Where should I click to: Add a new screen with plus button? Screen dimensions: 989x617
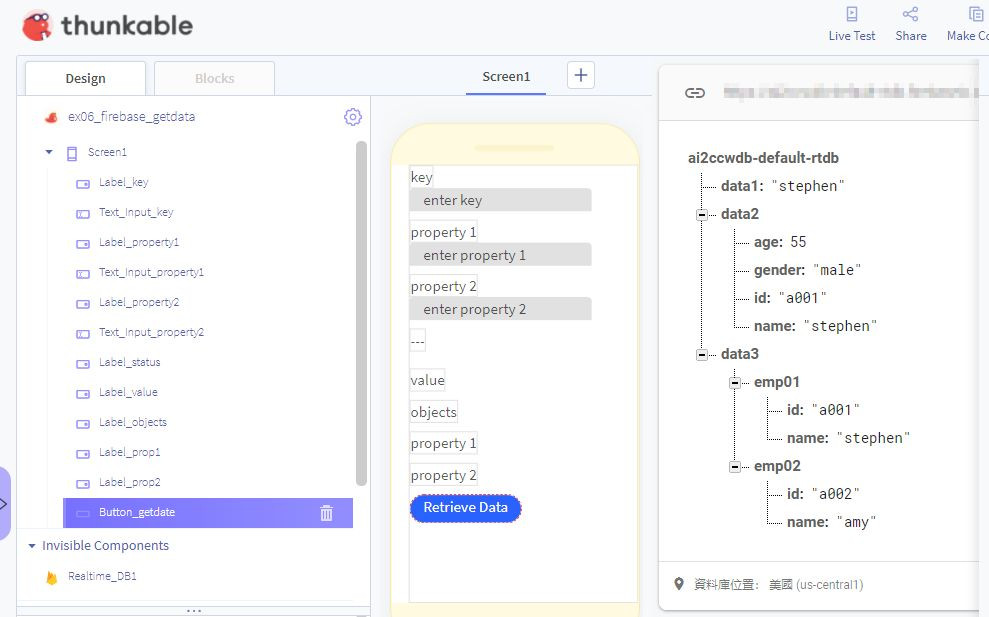pos(581,76)
